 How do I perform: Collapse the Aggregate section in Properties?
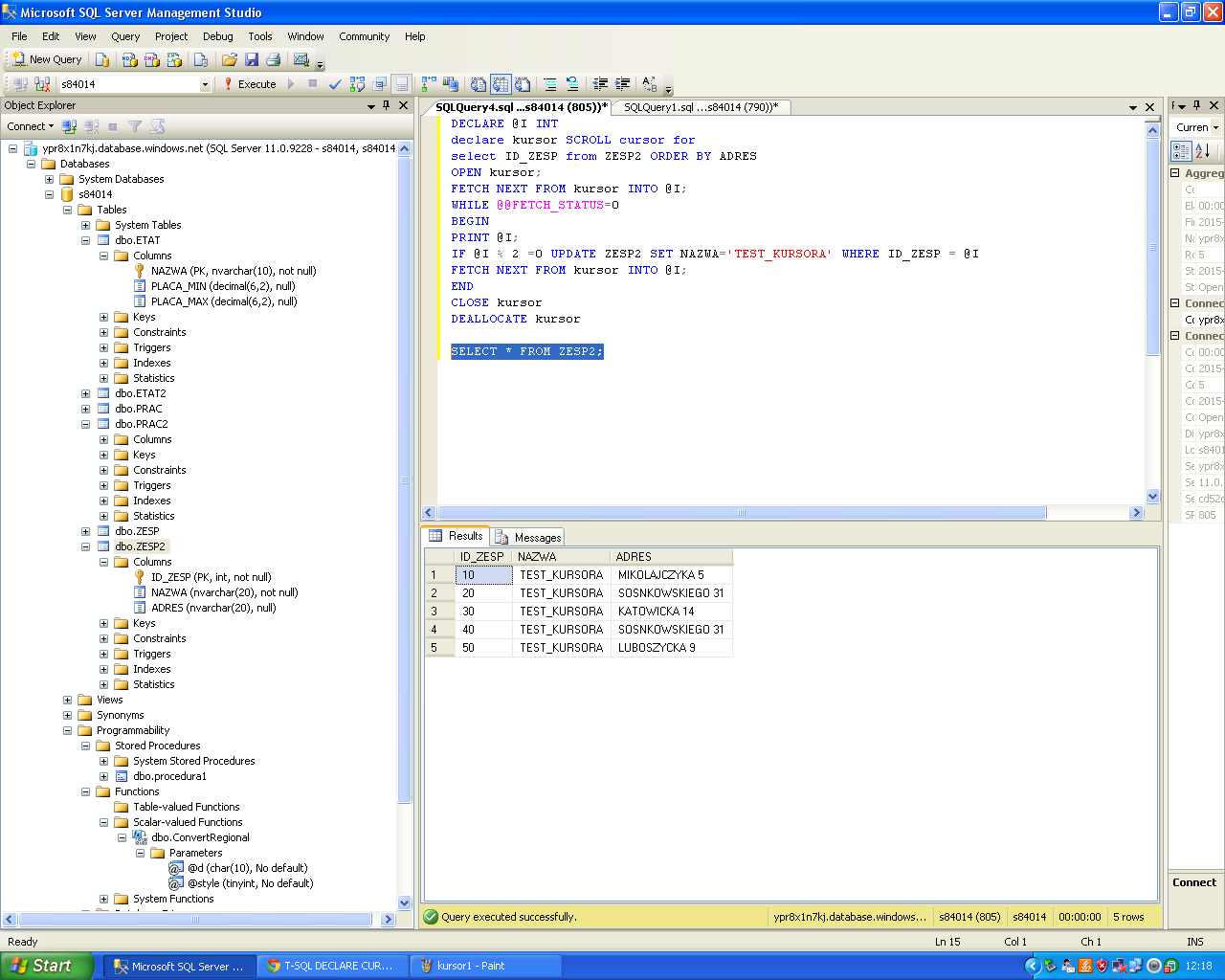(1175, 173)
